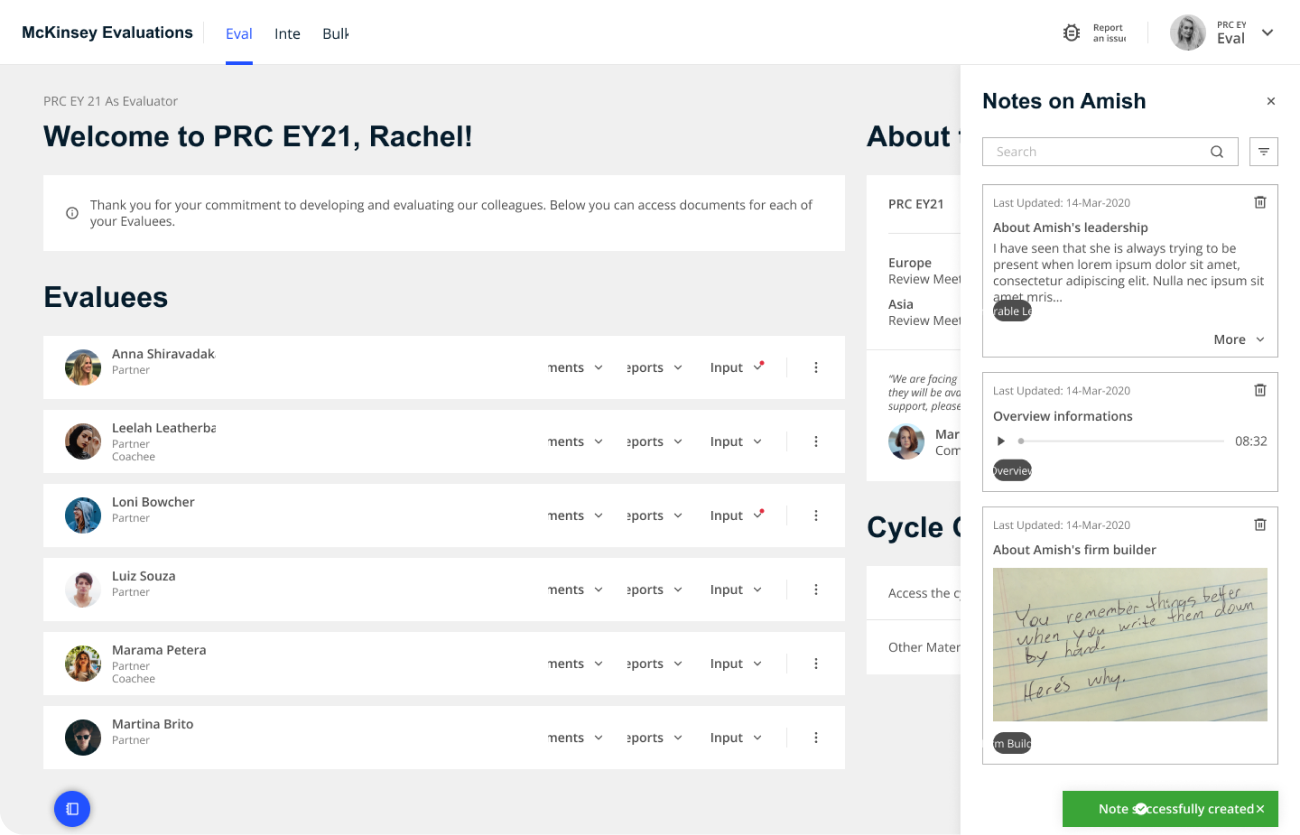Click the Firm Builder tag on image note

[1012, 743]
